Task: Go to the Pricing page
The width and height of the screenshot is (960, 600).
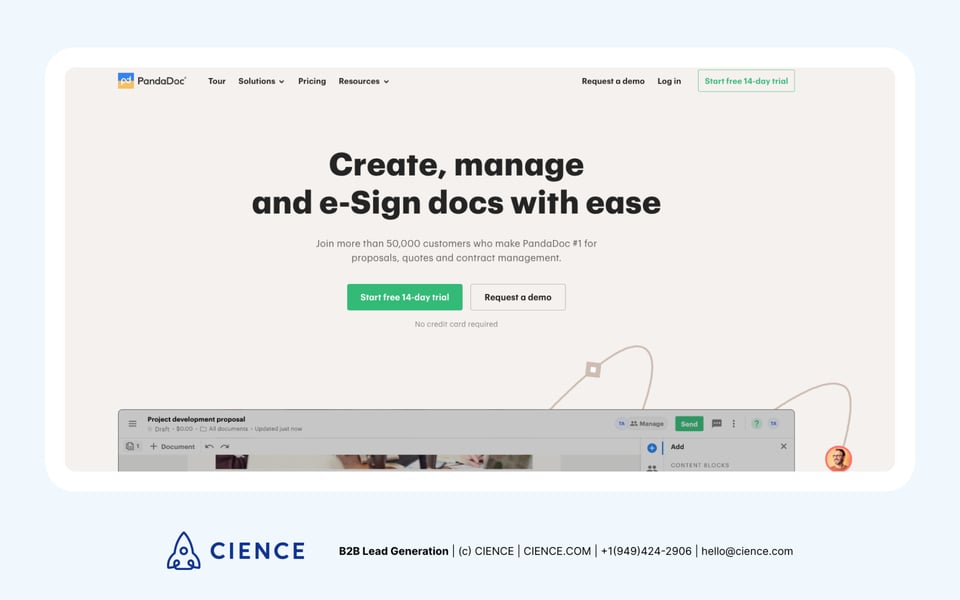Action: click(312, 81)
